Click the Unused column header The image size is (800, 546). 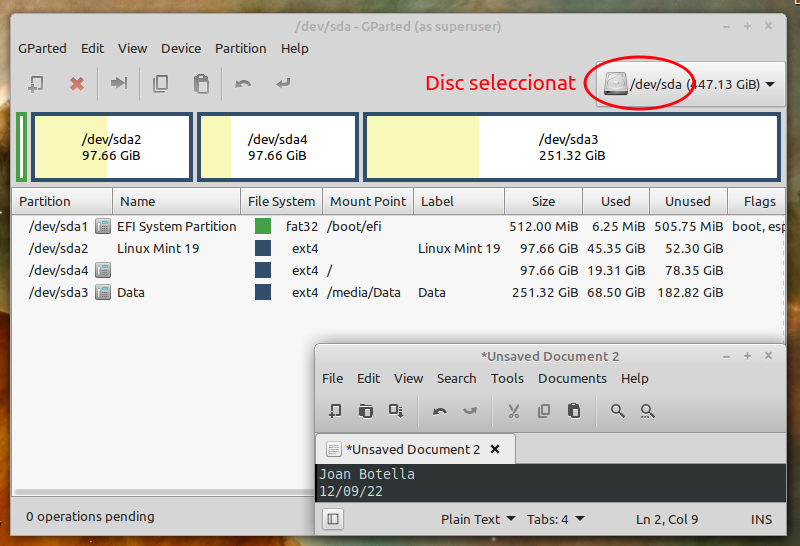[x=687, y=201]
